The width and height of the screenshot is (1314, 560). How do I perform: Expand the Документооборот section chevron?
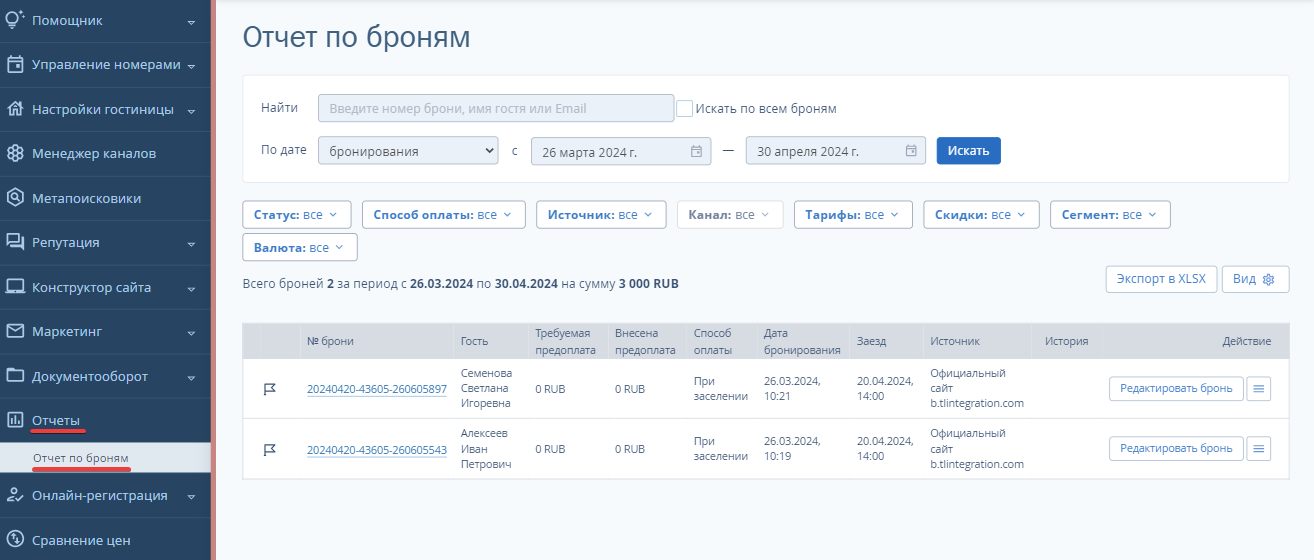click(191, 377)
